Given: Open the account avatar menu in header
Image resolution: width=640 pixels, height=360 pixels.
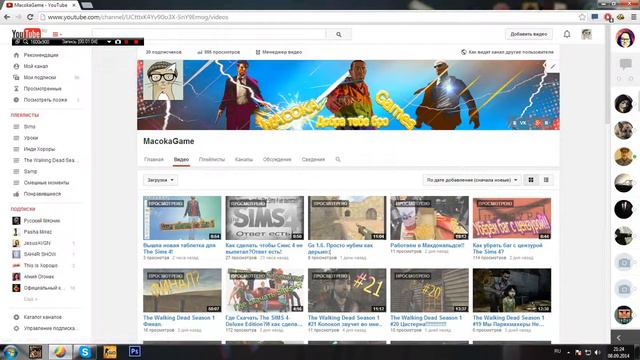Looking at the screenshot, I should [x=587, y=34].
